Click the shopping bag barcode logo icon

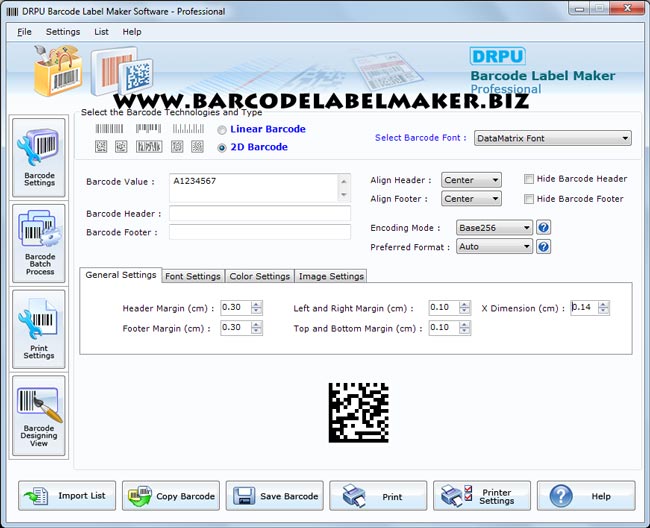tap(57, 70)
